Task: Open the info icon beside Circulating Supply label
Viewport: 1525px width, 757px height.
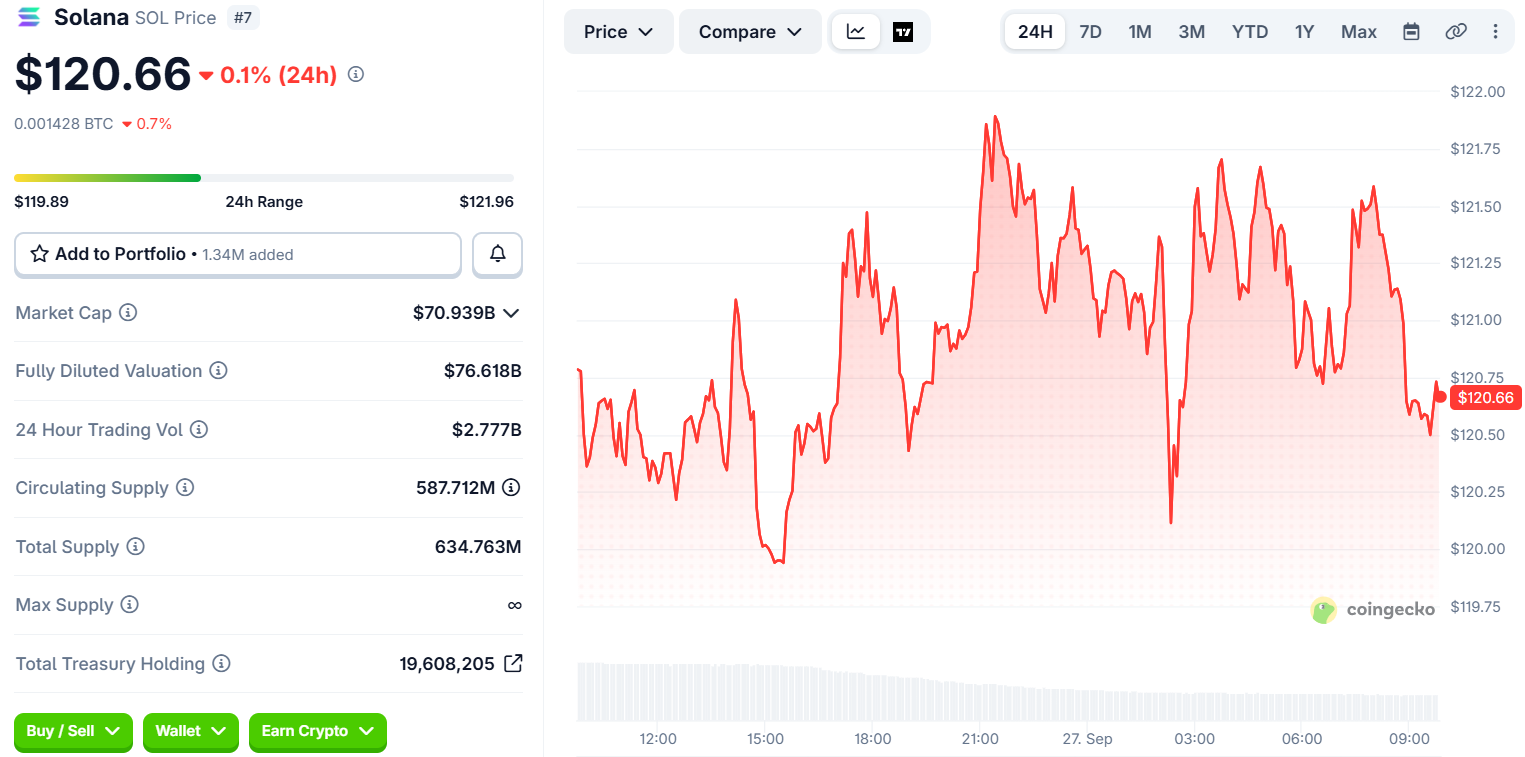Action: click(x=185, y=488)
